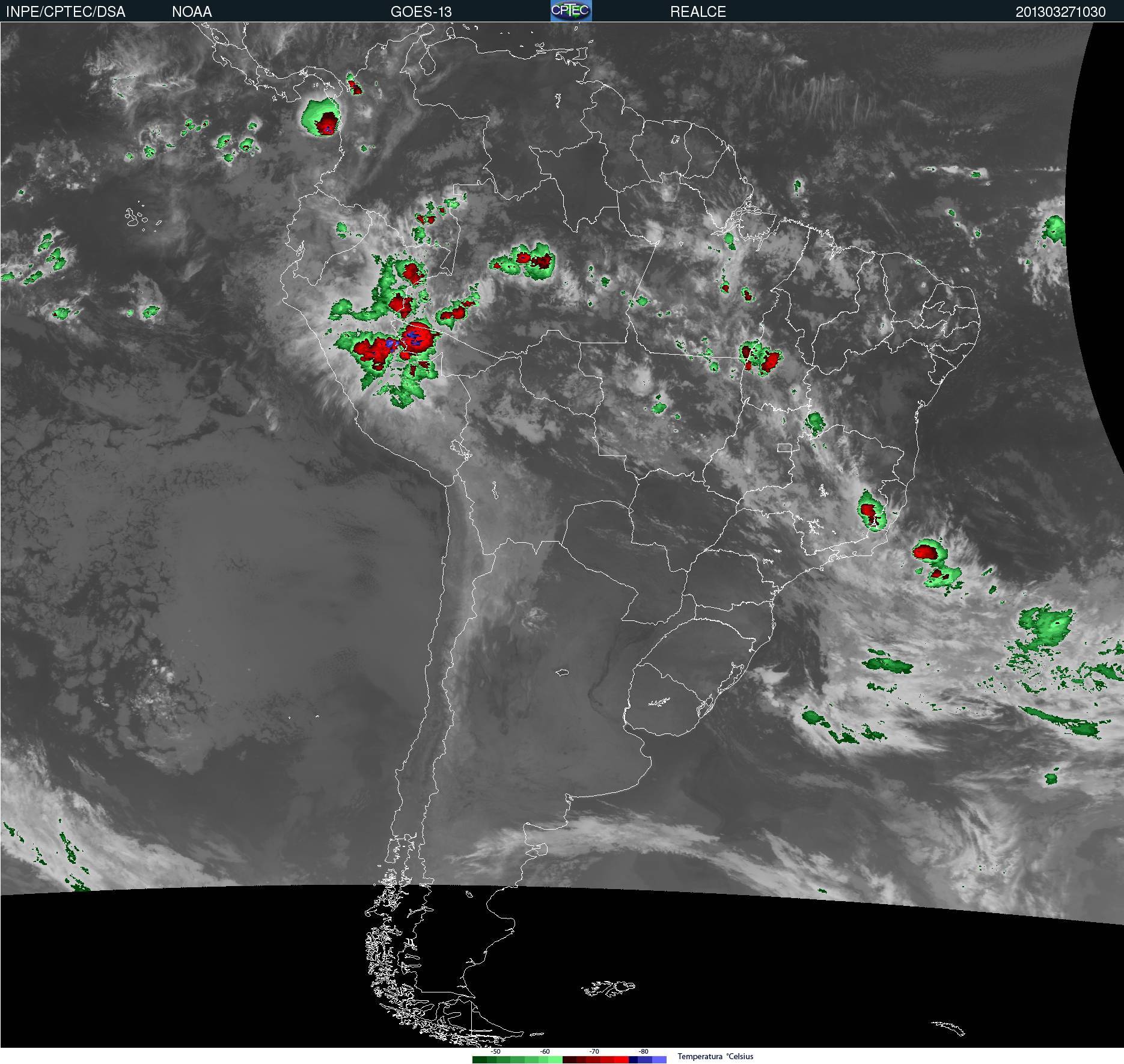The height and width of the screenshot is (1064, 1124).
Task: Click the -50 legend tick label
Action: (x=495, y=1051)
